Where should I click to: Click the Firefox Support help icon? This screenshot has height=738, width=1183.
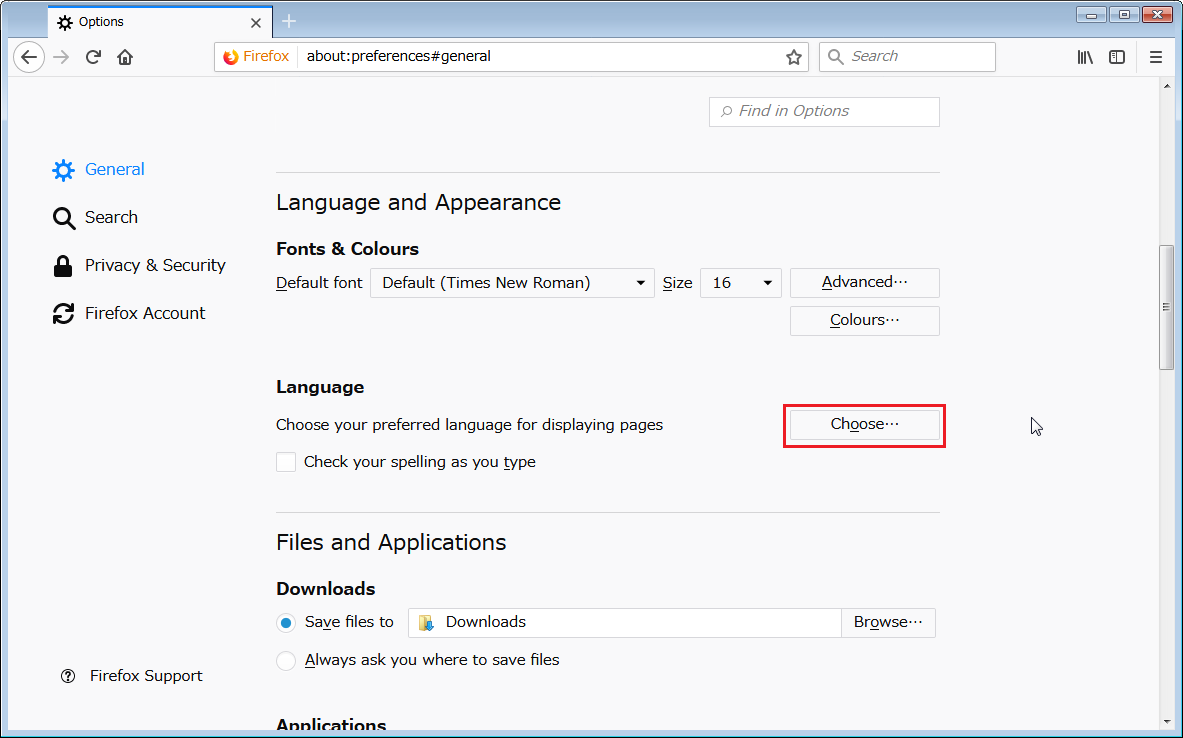68,676
